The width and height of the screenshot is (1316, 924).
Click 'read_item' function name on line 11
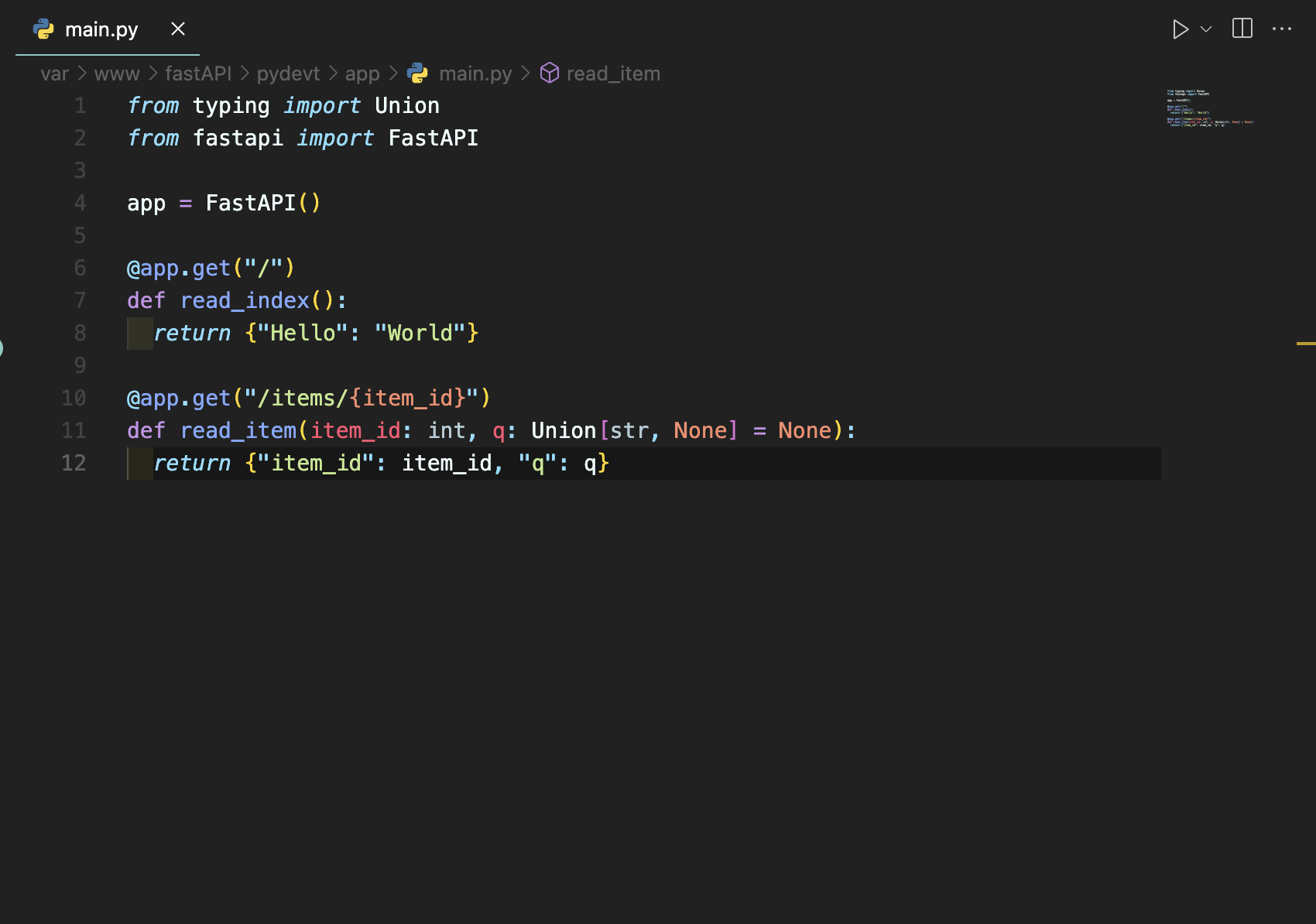(238, 430)
